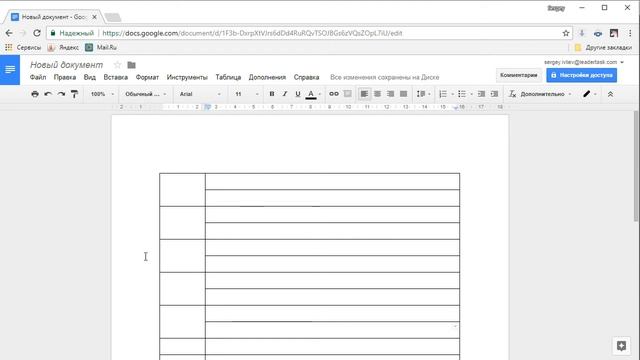Screen dimensions: 640x360
Task: Open the Инструменты menu
Action: click(187, 77)
